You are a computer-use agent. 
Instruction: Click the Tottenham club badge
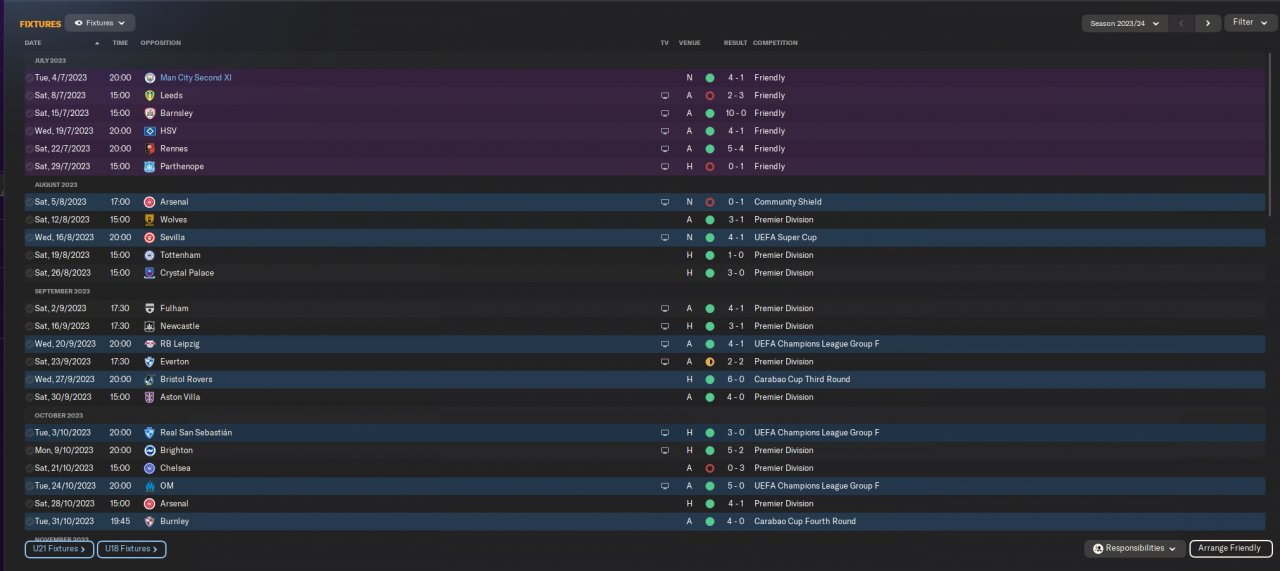[150, 256]
